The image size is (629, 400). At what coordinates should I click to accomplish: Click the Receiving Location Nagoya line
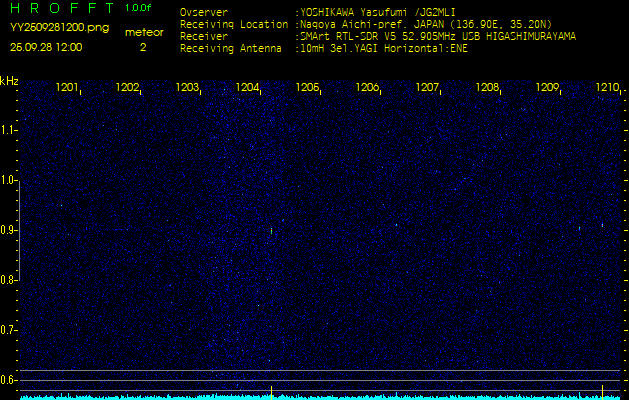point(366,24)
